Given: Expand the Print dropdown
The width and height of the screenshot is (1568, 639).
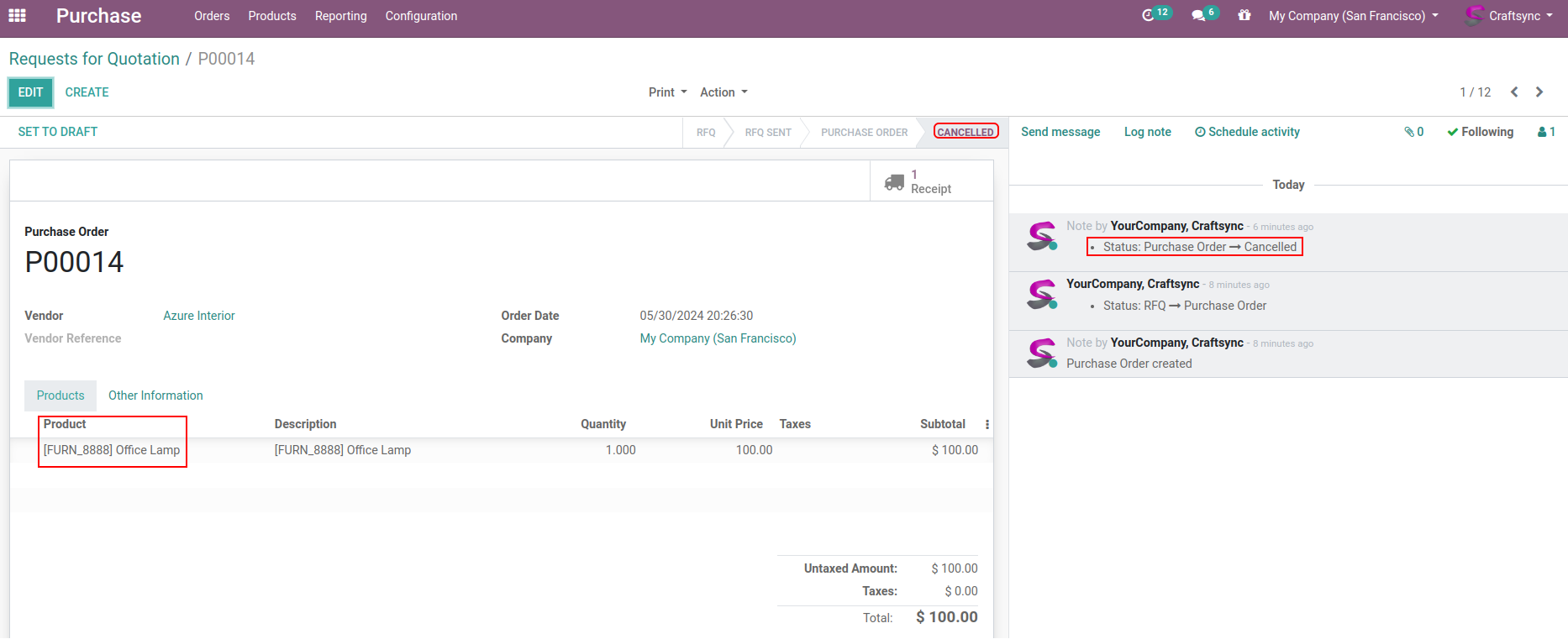Looking at the screenshot, I should point(667,92).
